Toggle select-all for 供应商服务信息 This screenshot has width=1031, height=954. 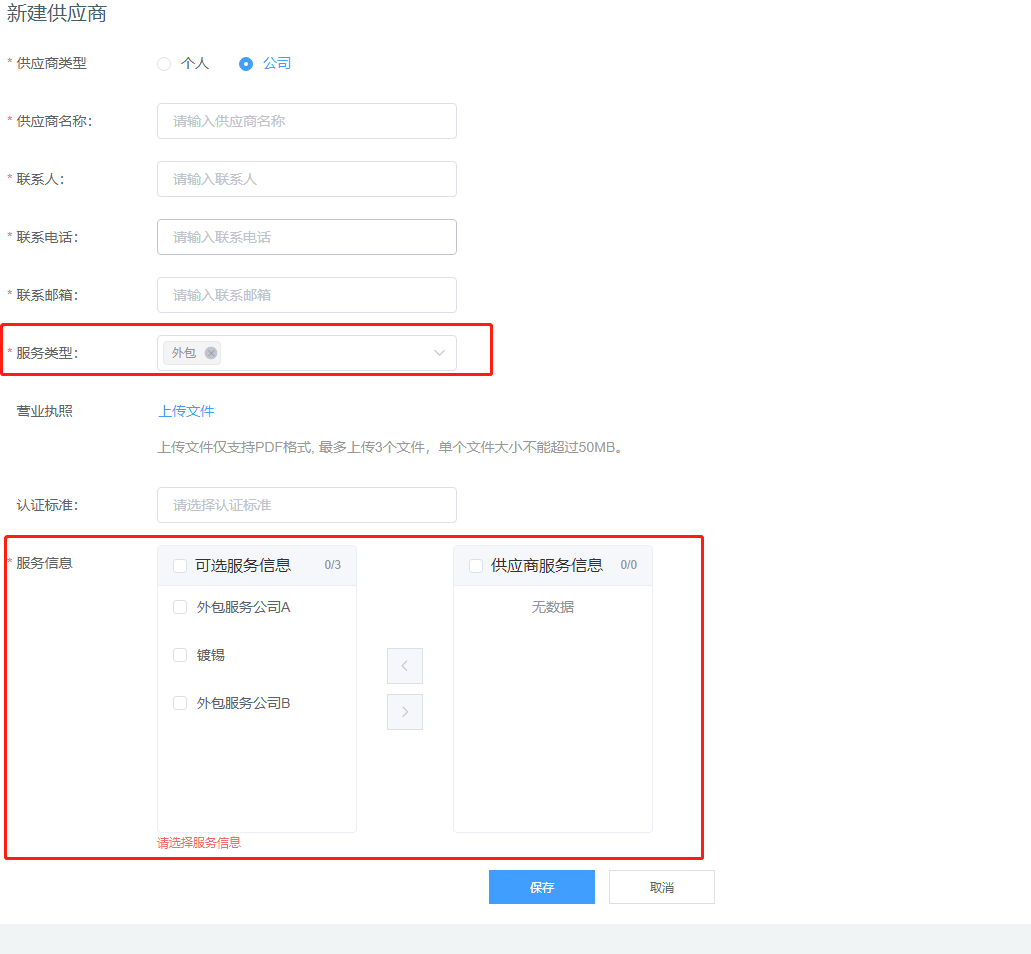[x=476, y=566]
